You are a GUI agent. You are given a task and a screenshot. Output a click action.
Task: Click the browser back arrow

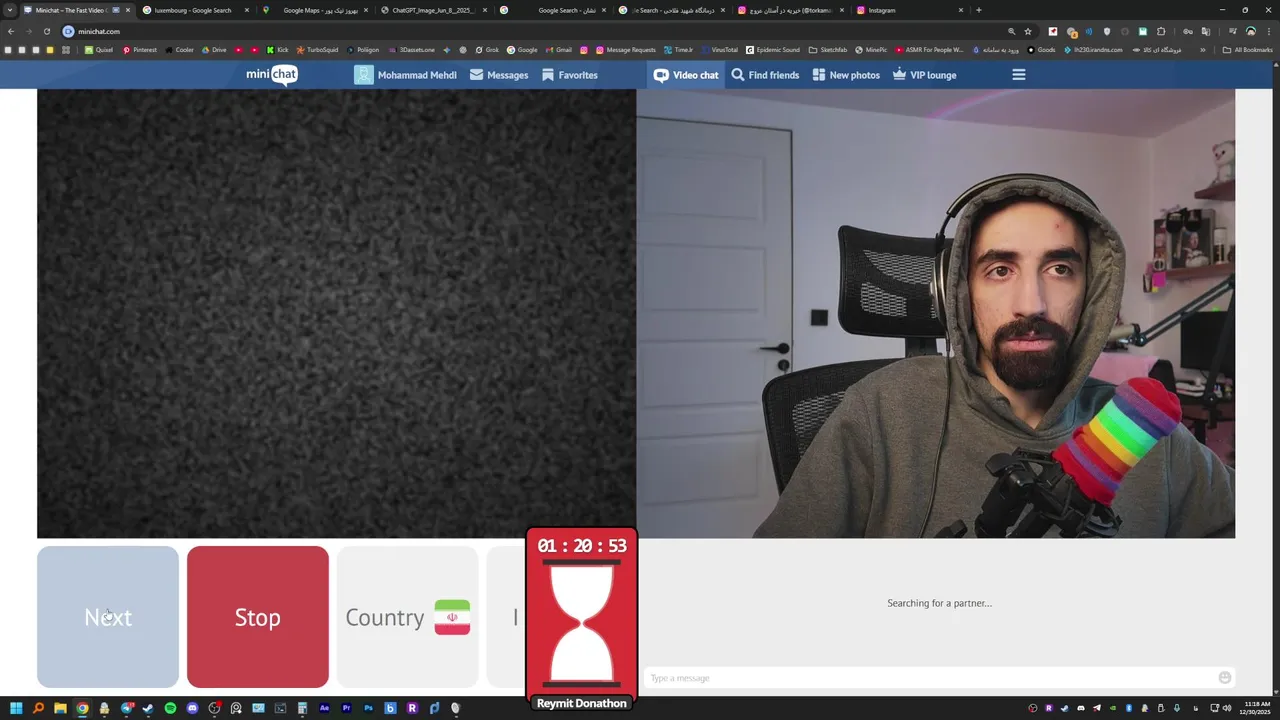11,31
